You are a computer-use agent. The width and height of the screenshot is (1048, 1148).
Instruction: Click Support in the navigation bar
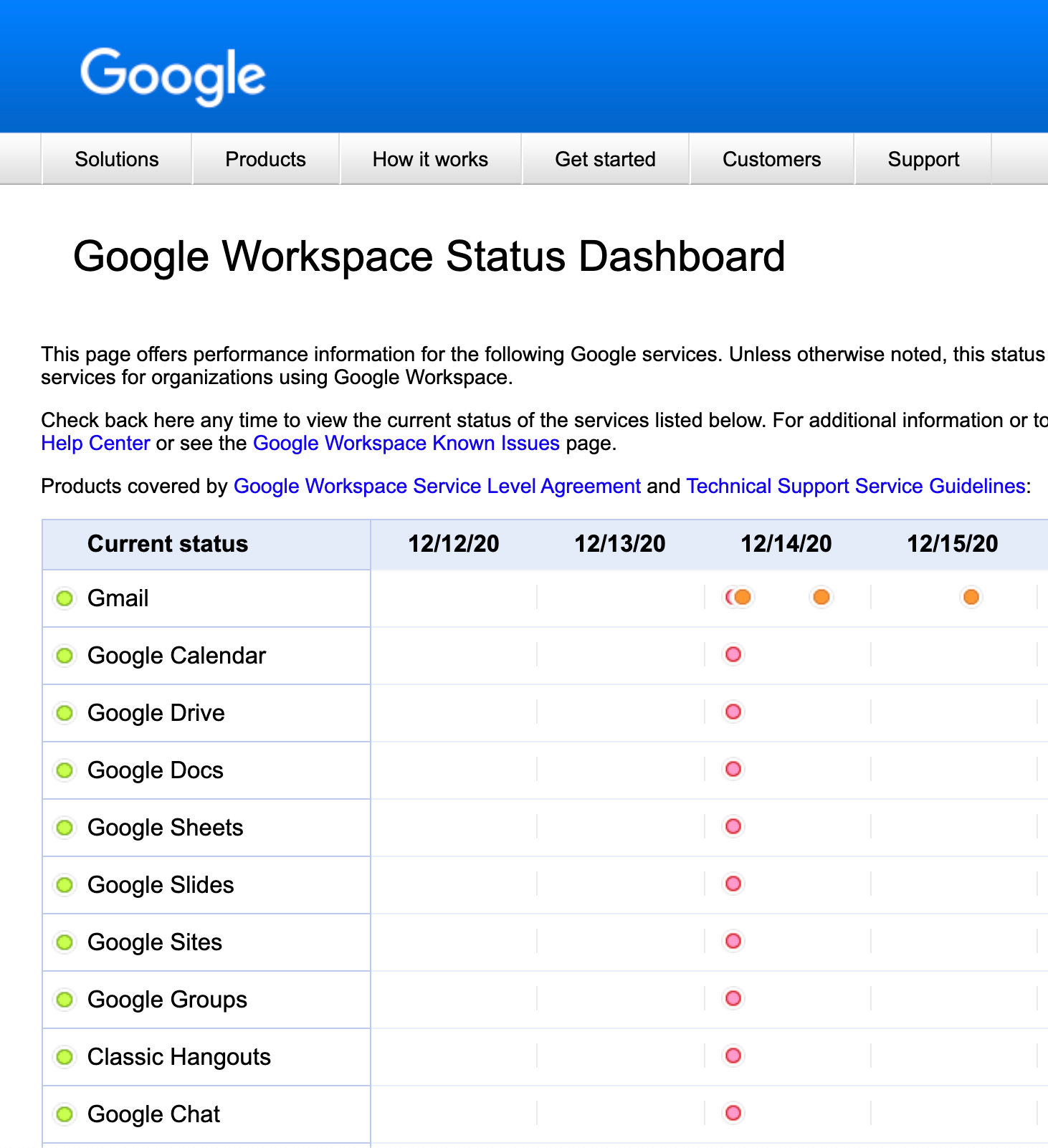(x=923, y=159)
